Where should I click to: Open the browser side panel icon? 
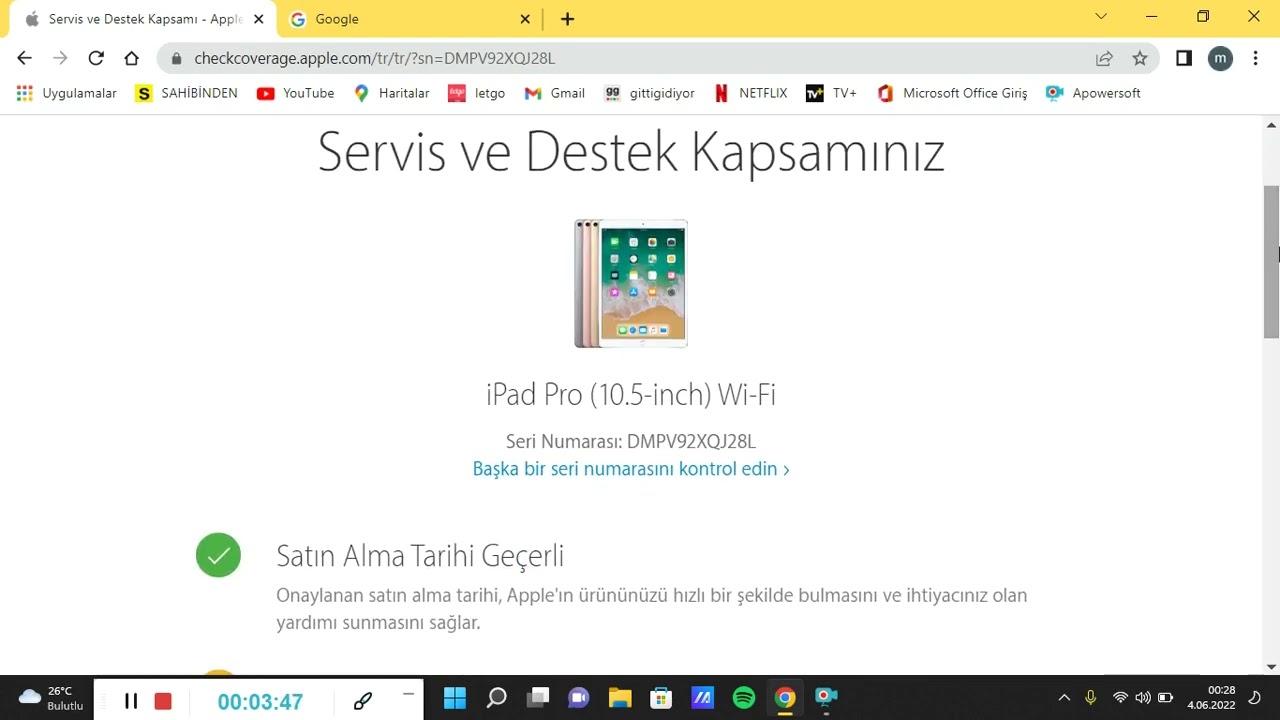click(x=1184, y=58)
